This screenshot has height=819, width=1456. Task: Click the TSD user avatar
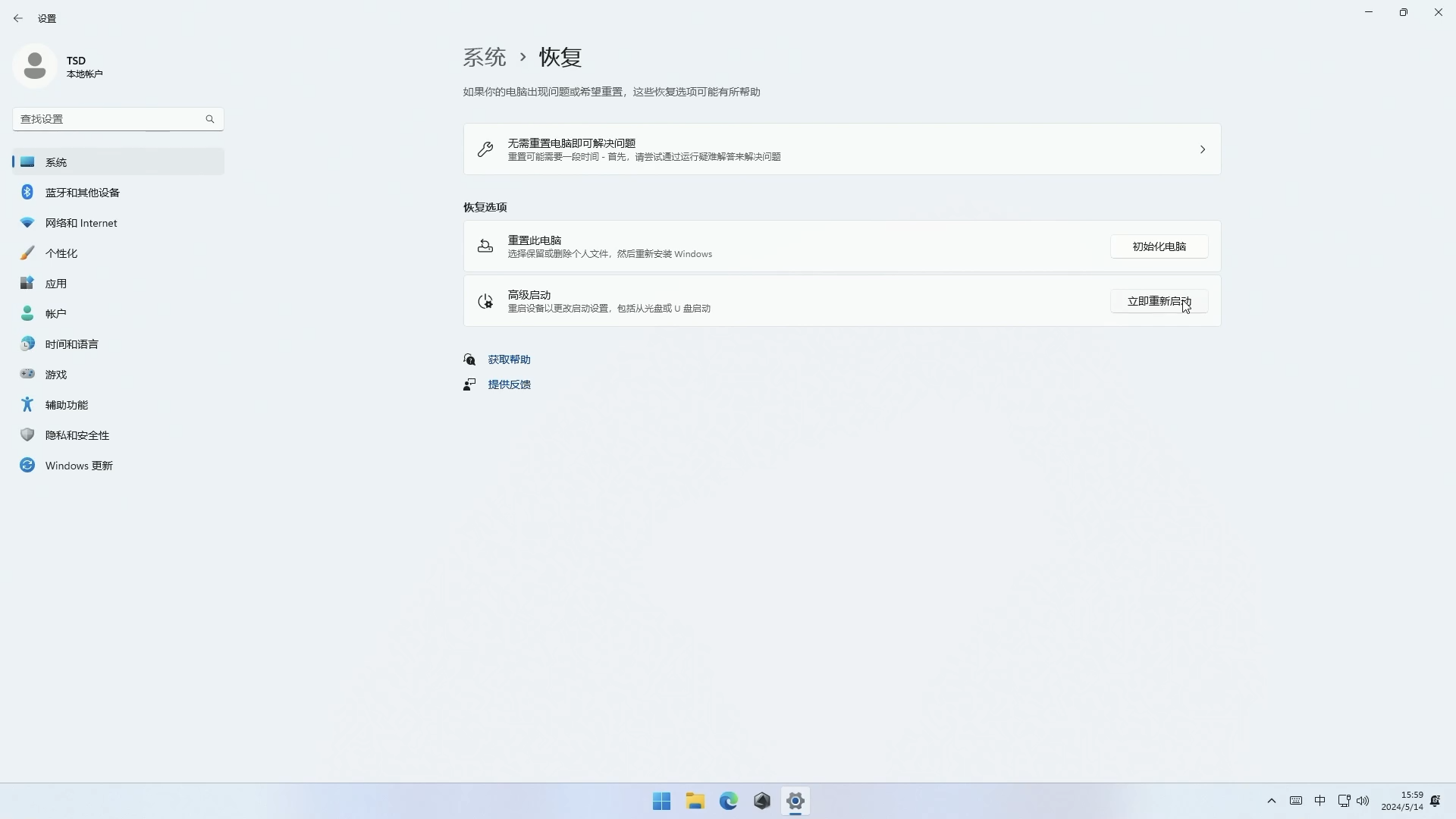35,65
